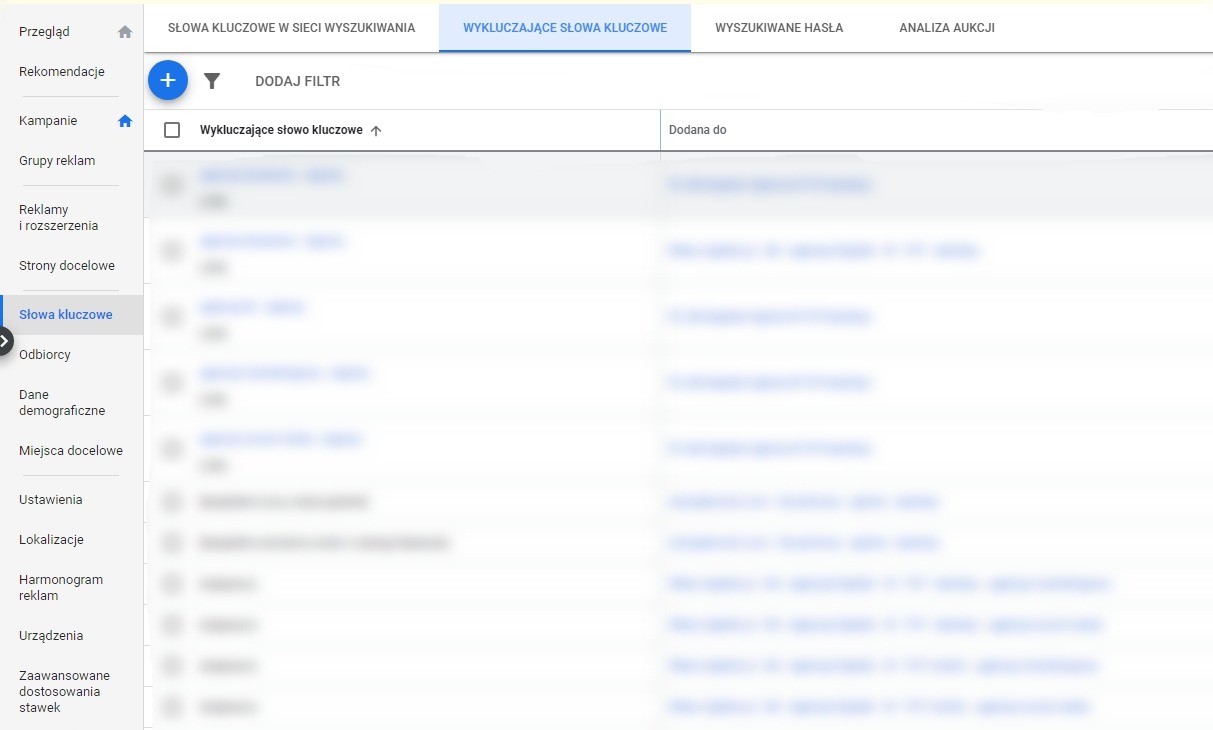Image resolution: width=1213 pixels, height=730 pixels.
Task: Open Harmonogram reklam settings
Action: [61, 588]
